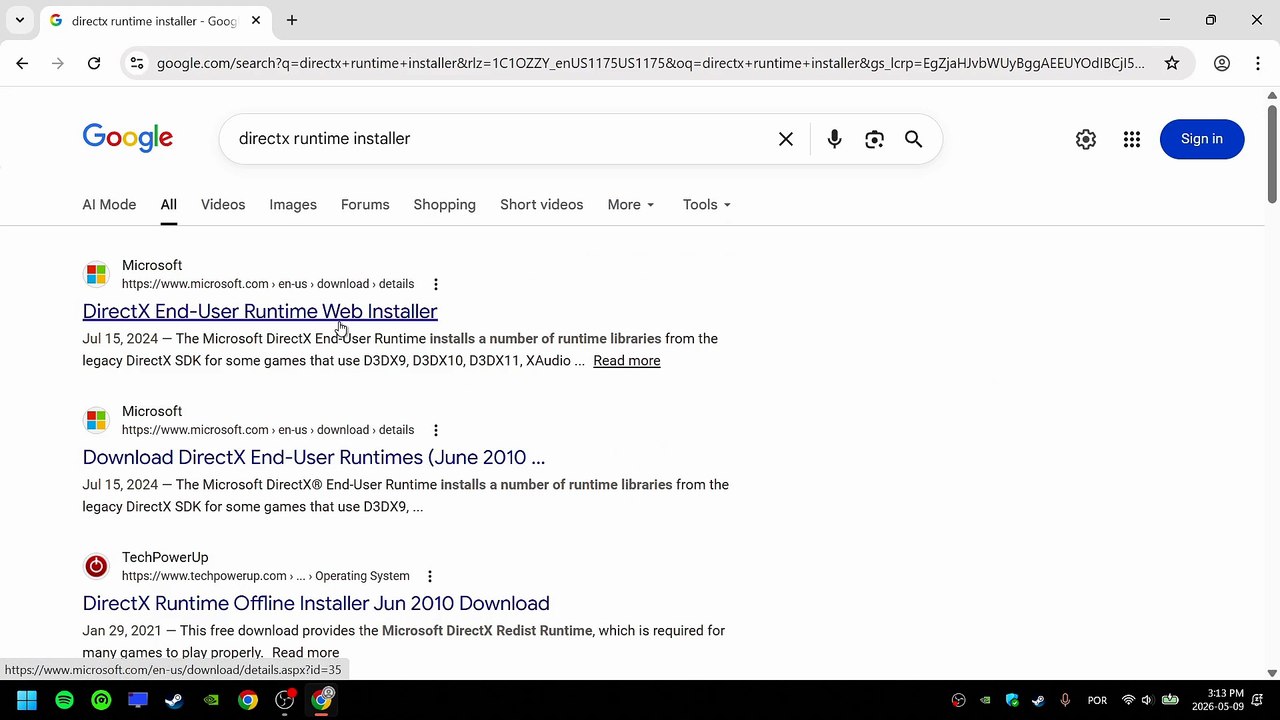Viewport: 1280px width, 720px height.
Task: Open OBS Studio from the taskbar
Action: click(x=285, y=700)
